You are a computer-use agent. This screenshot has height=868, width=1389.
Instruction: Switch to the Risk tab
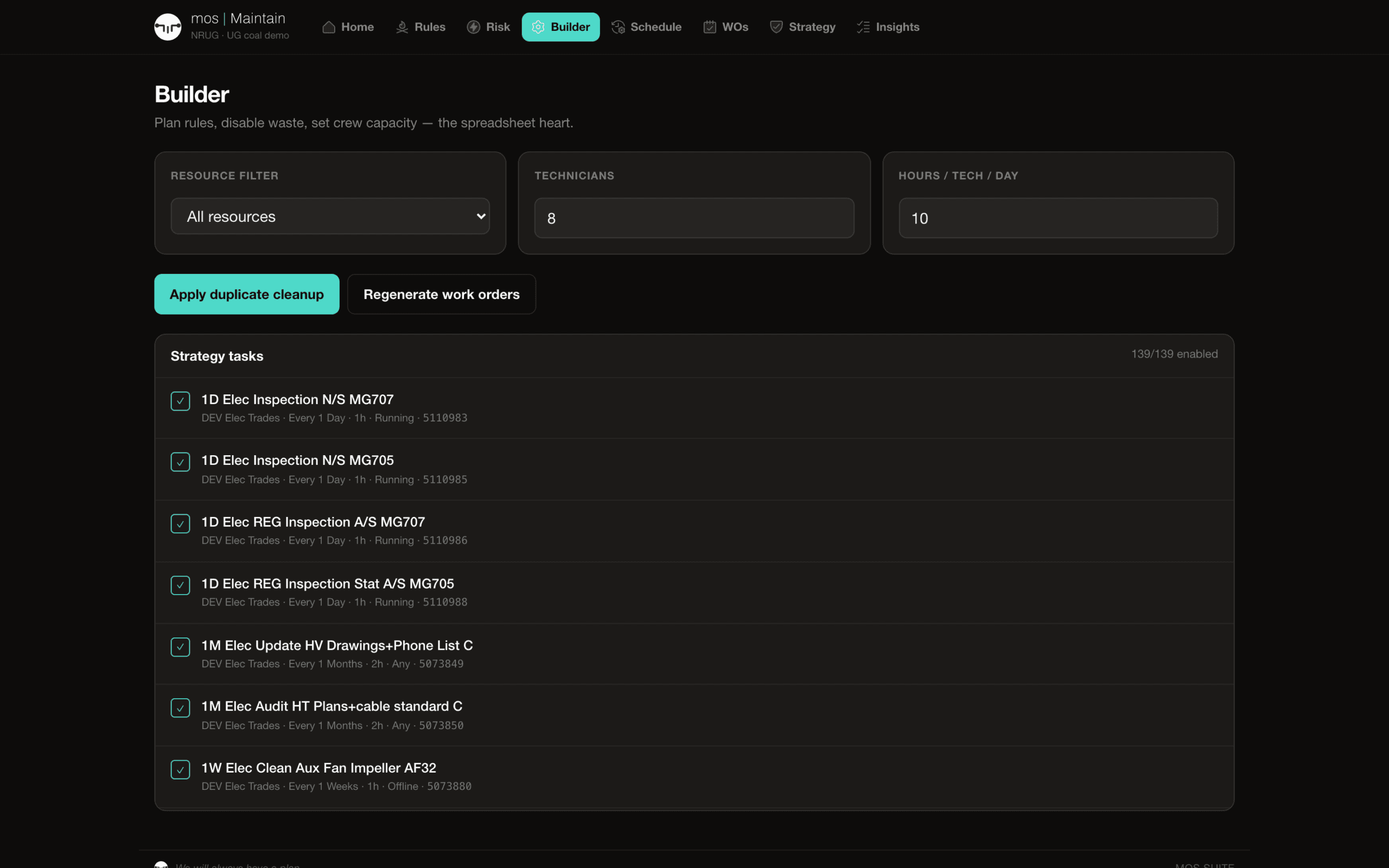tap(488, 27)
